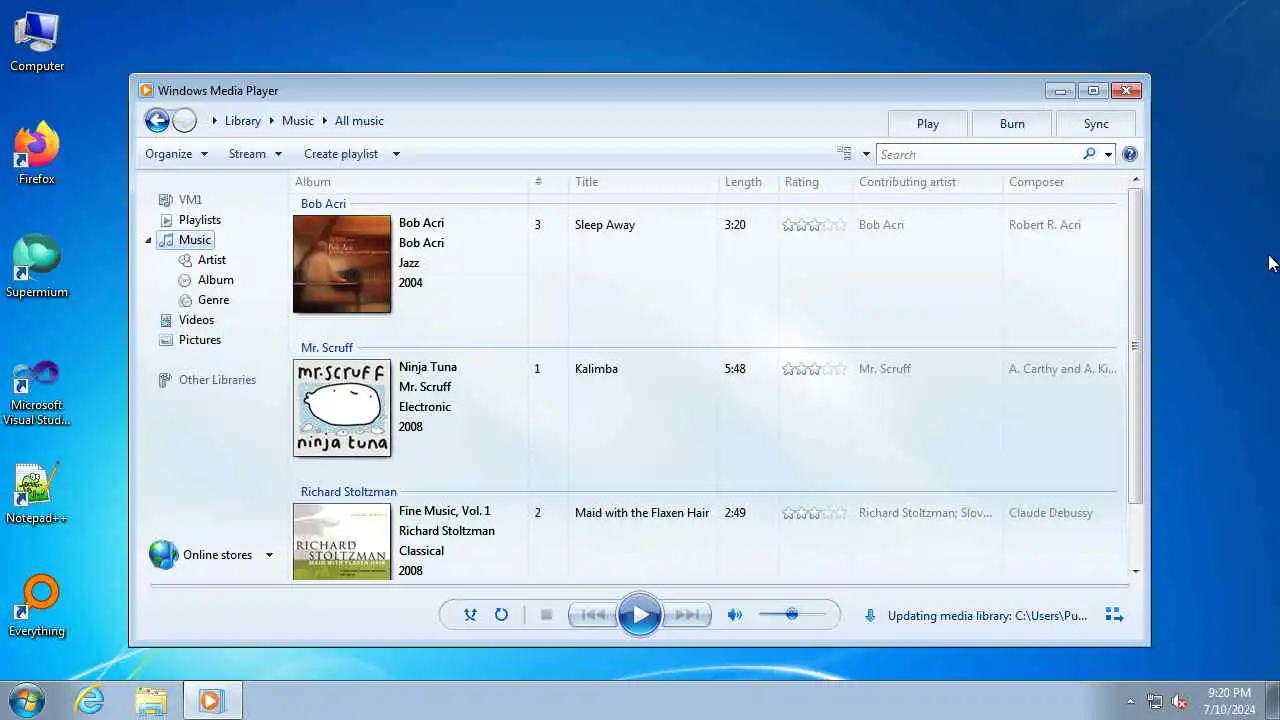Set star rating for Sleep Away
1280x720 pixels.
(814, 225)
